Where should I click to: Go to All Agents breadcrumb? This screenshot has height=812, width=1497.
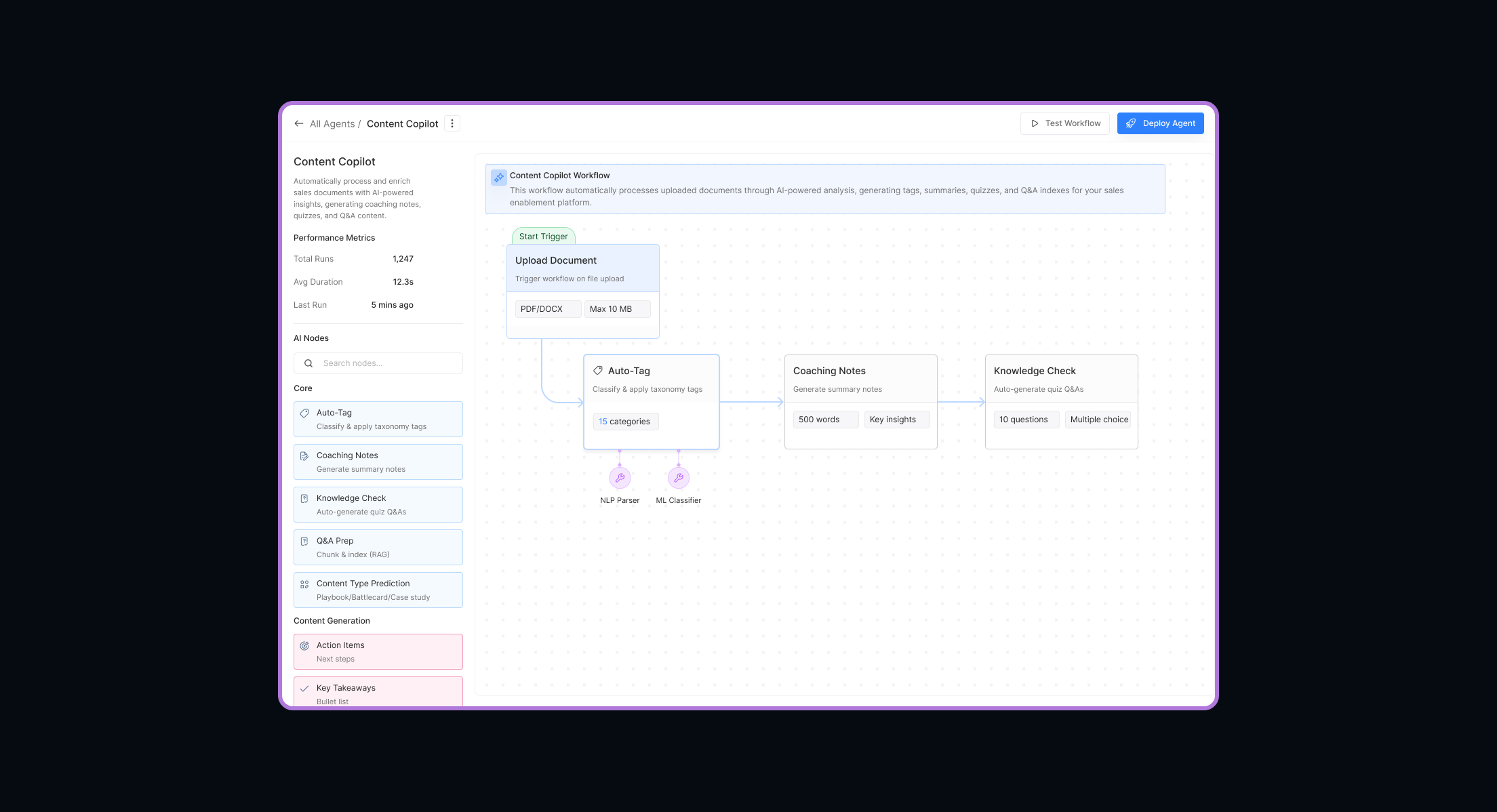pos(332,124)
